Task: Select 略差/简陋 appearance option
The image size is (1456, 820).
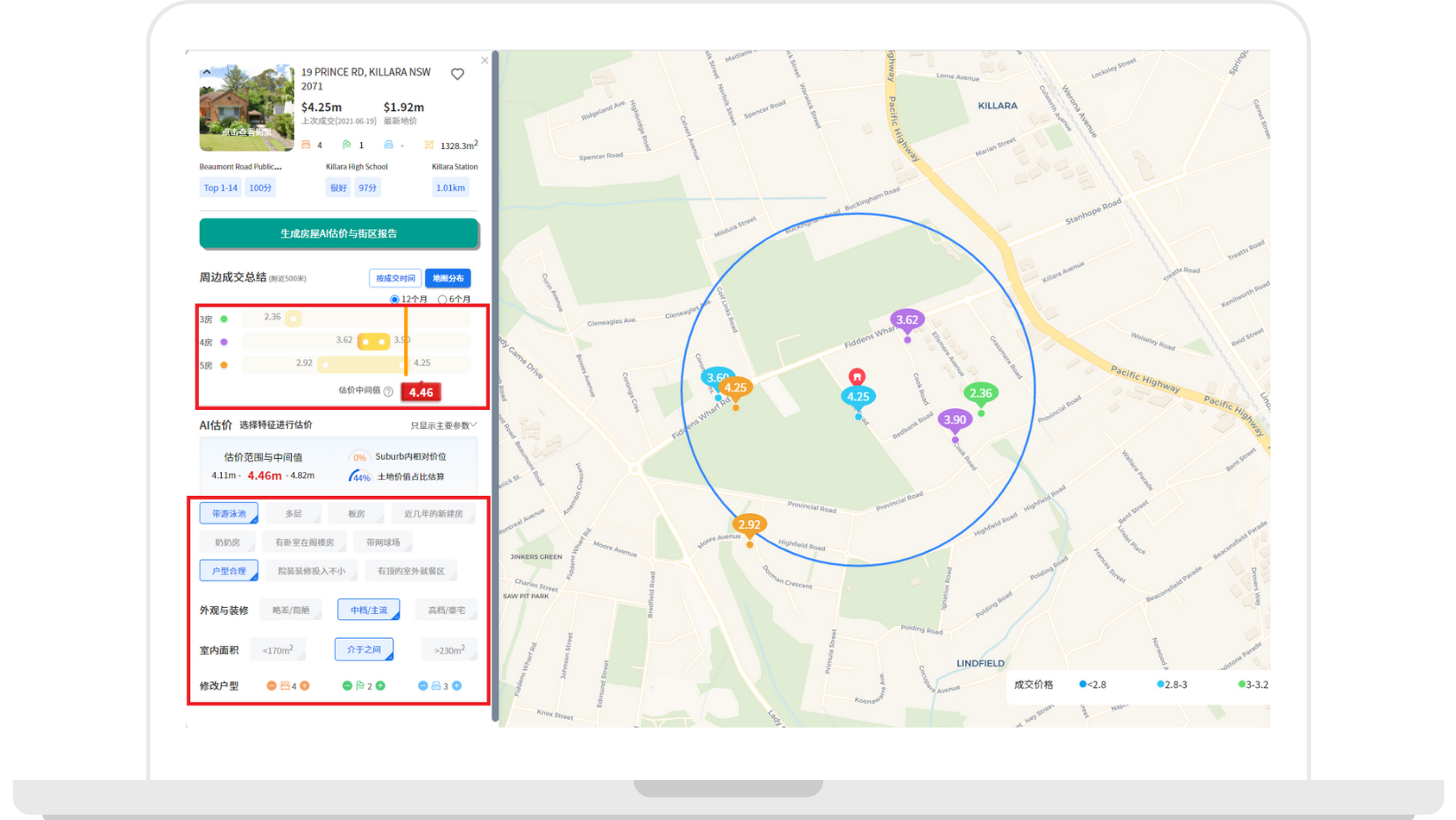Action: [291, 610]
